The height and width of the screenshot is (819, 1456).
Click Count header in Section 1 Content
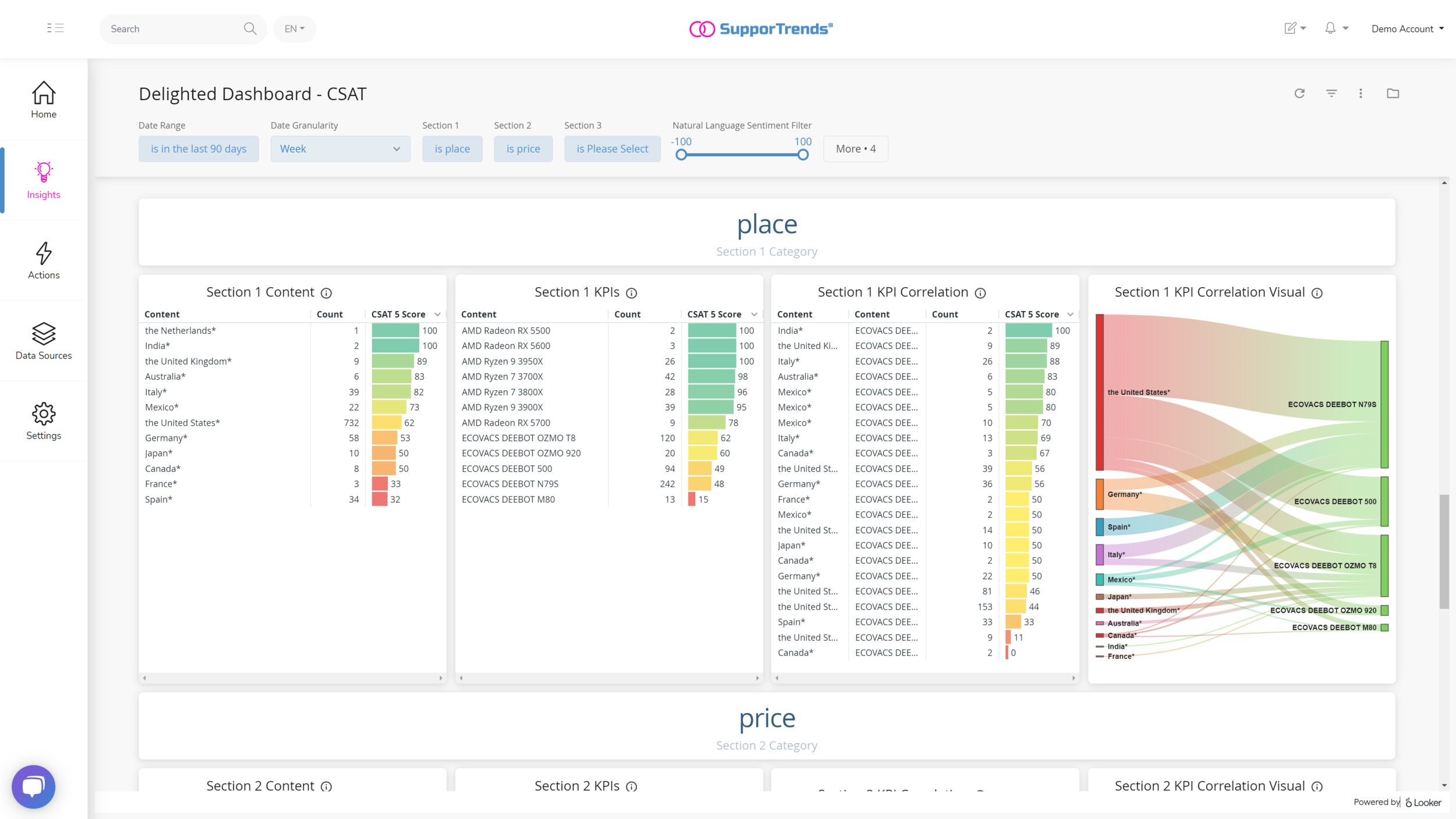pyautogui.click(x=329, y=314)
